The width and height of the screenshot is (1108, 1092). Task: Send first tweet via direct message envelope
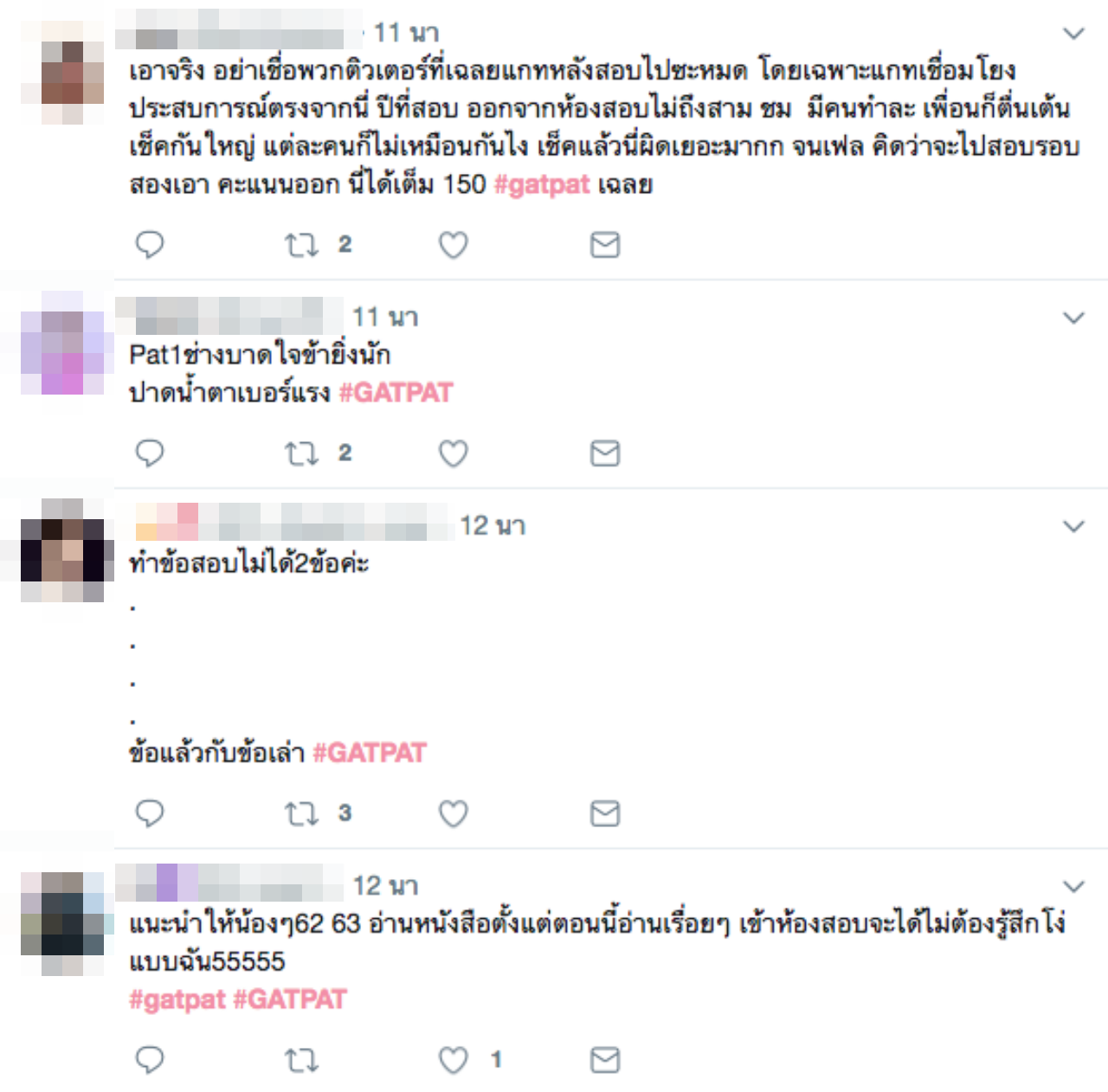pyautogui.click(x=605, y=245)
